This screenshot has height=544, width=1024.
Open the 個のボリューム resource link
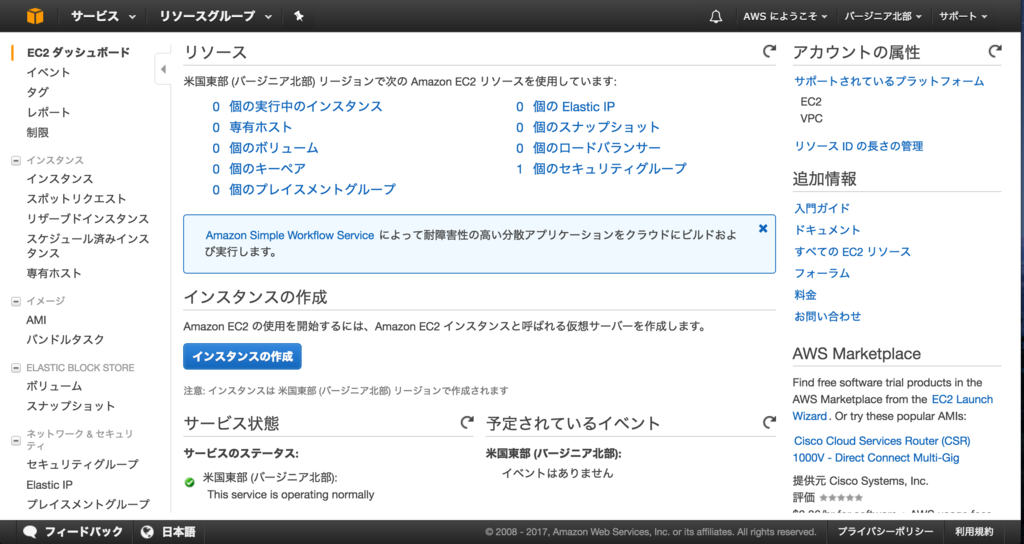point(274,148)
